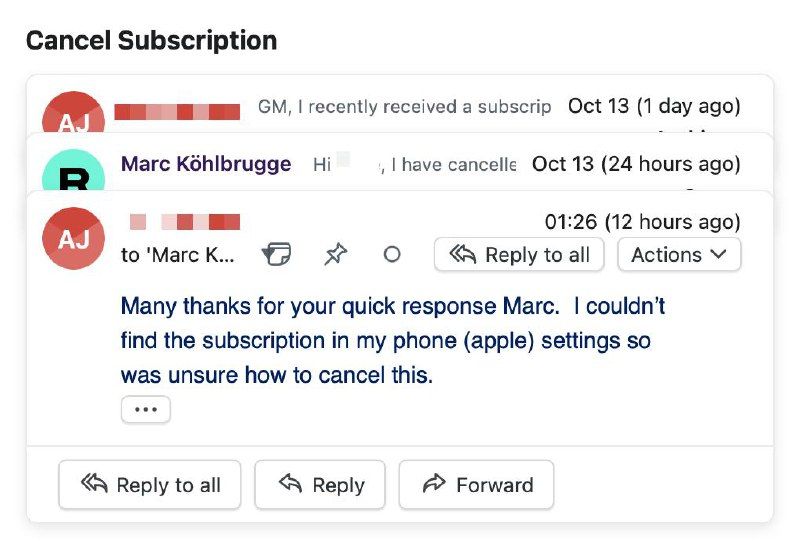Click the top Reply to all button

click(519, 255)
